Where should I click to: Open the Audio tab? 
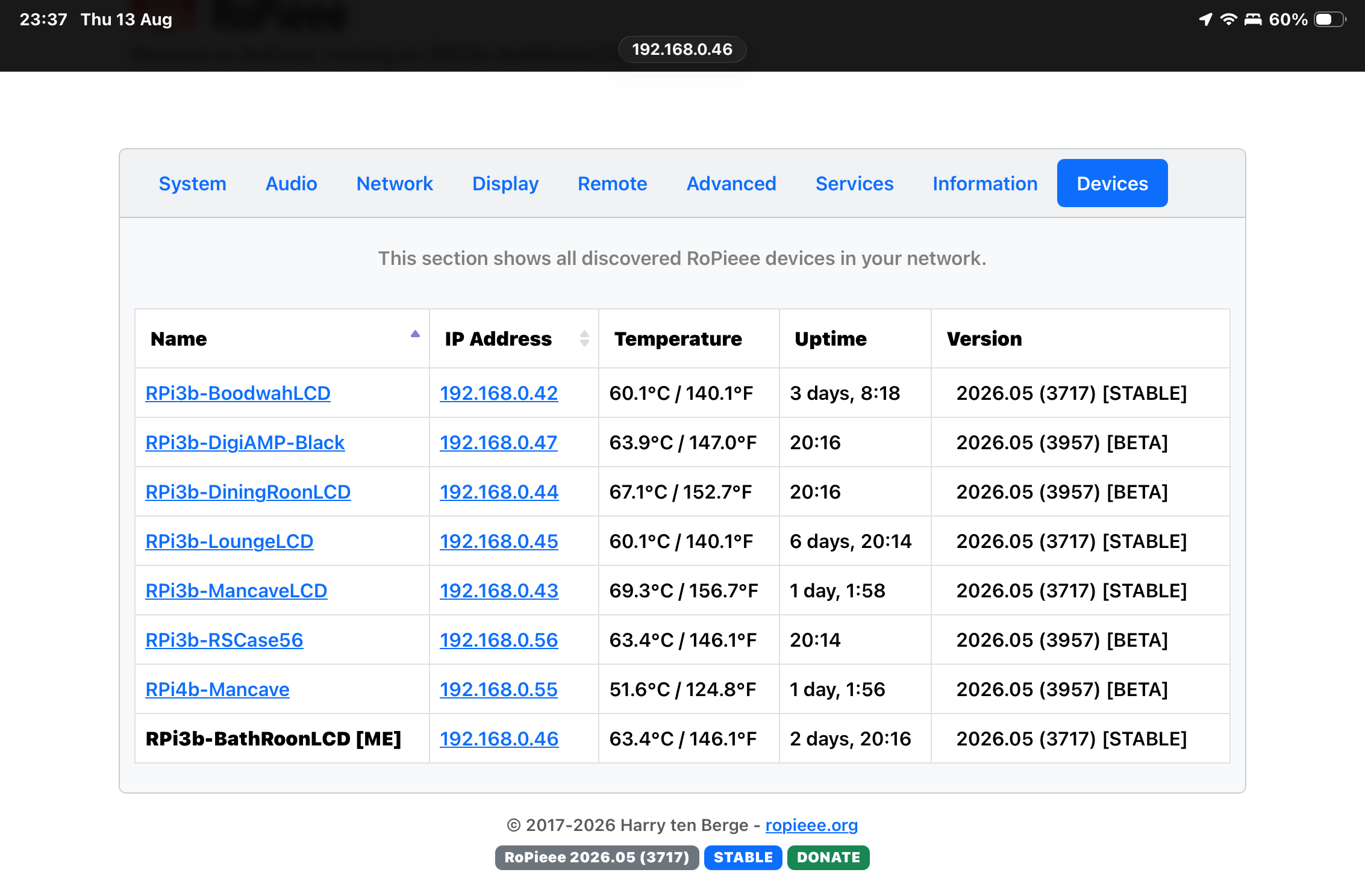[x=292, y=183]
